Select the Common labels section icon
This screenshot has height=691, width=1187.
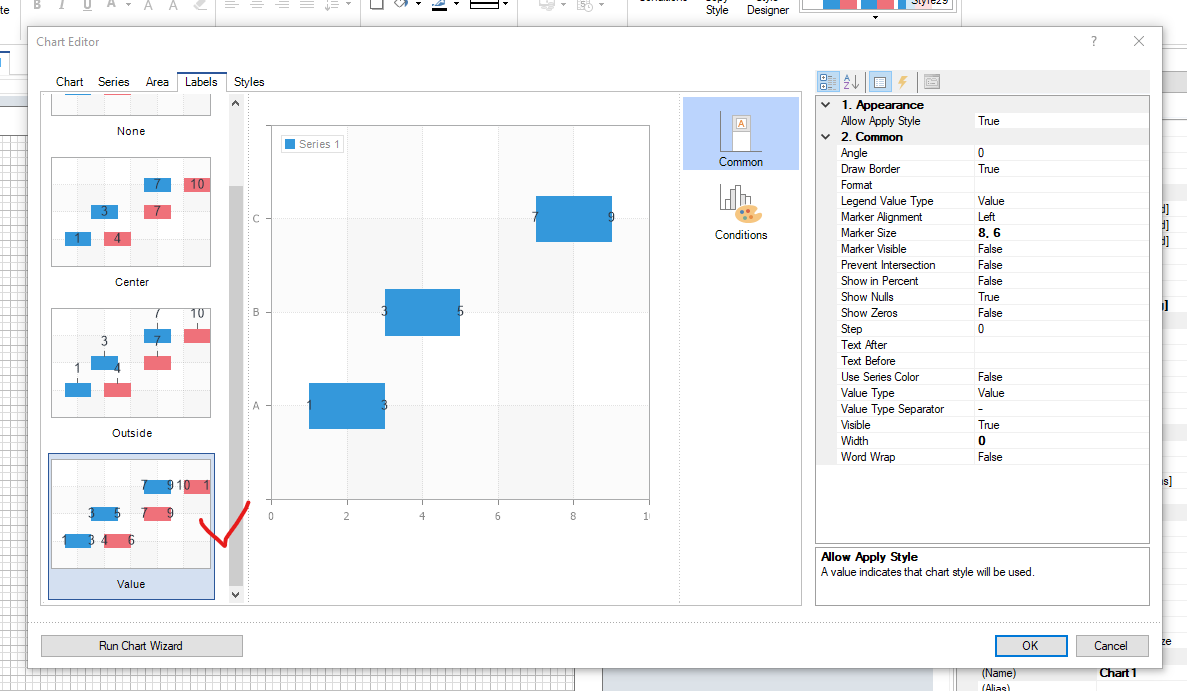click(740, 134)
